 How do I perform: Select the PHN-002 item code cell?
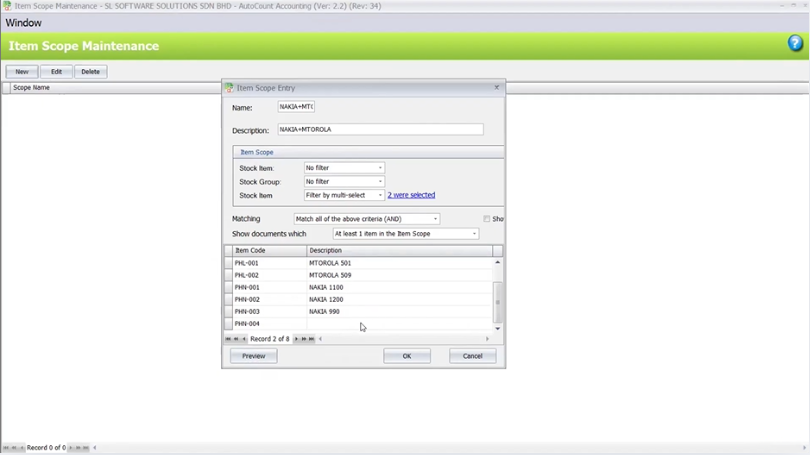point(270,300)
